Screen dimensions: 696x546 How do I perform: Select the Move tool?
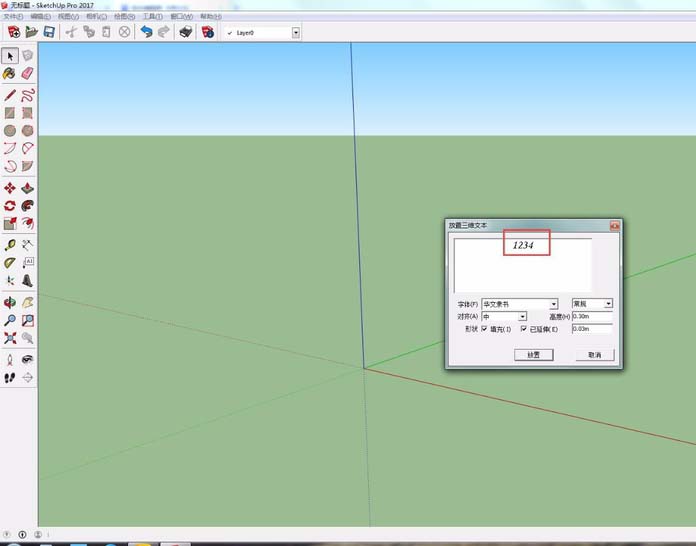10,188
